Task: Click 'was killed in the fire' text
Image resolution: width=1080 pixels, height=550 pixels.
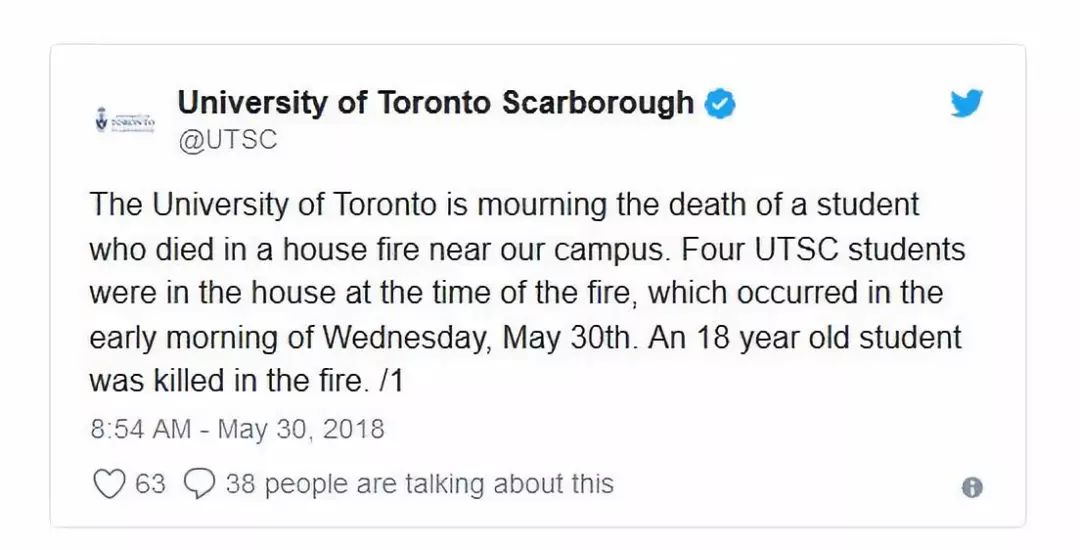Action: [x=225, y=381]
